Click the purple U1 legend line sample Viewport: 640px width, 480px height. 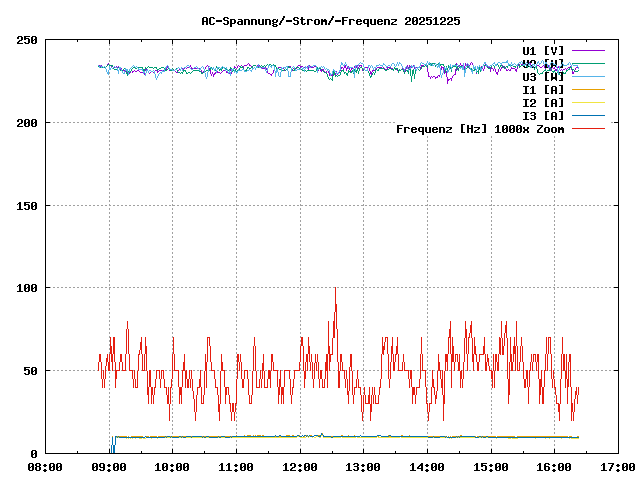[x=589, y=50]
